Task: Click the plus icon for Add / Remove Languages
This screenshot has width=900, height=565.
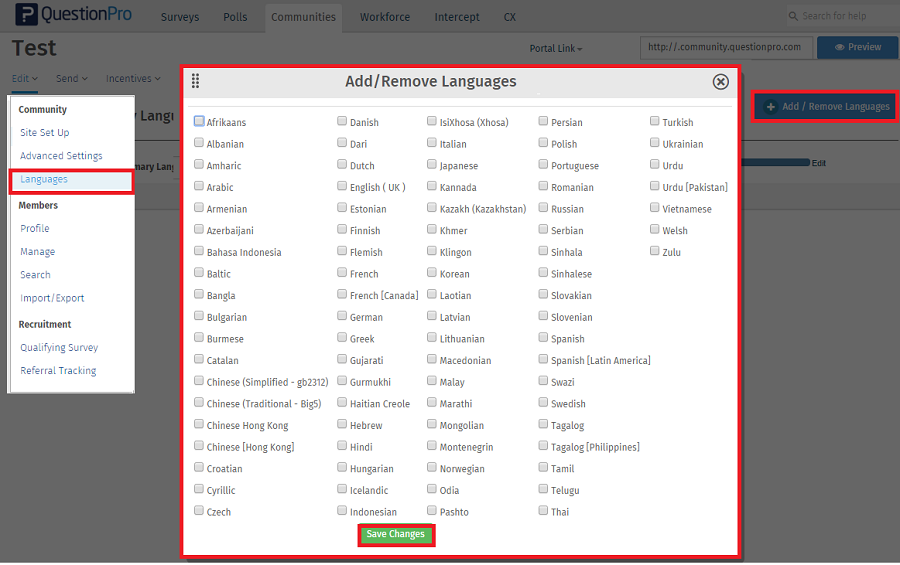Action: 771,107
